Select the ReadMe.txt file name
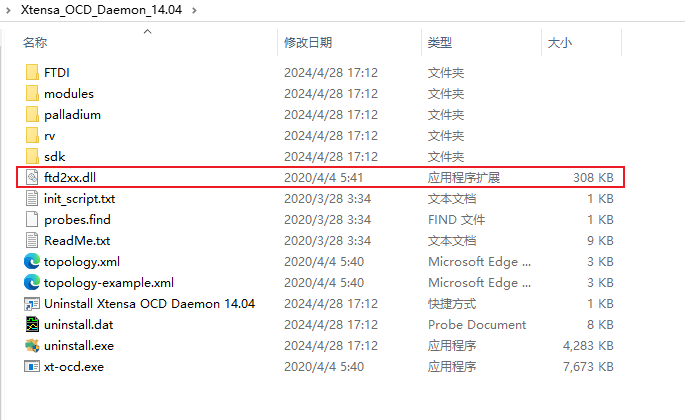The image size is (685, 420). [77, 240]
